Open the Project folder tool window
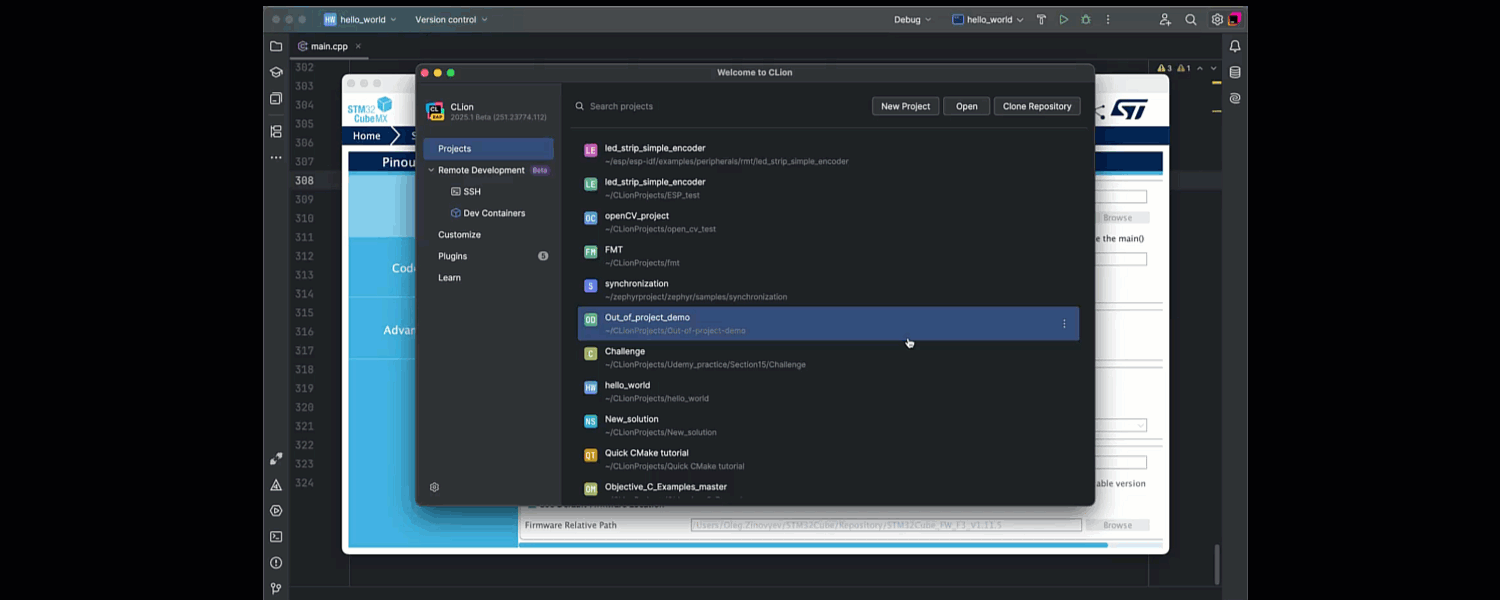The width and height of the screenshot is (1500, 600). tap(276, 46)
